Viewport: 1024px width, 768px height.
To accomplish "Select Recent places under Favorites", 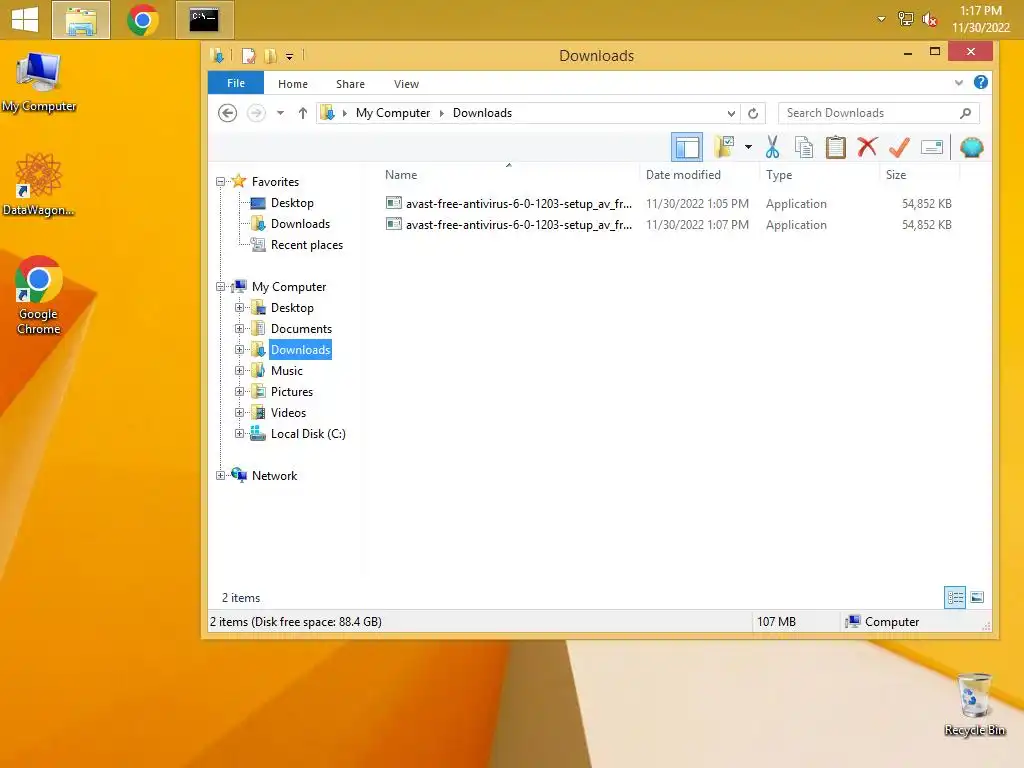I will (x=307, y=245).
